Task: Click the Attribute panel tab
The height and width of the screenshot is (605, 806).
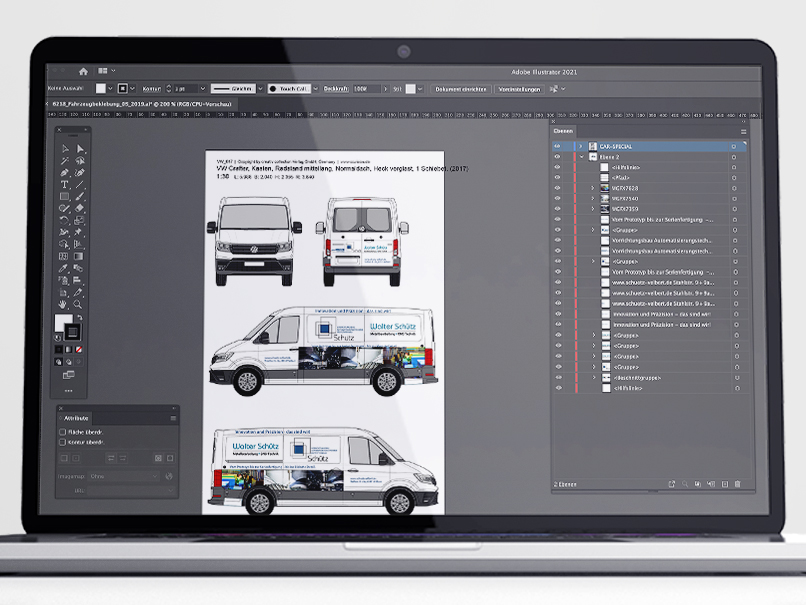Action: point(76,418)
